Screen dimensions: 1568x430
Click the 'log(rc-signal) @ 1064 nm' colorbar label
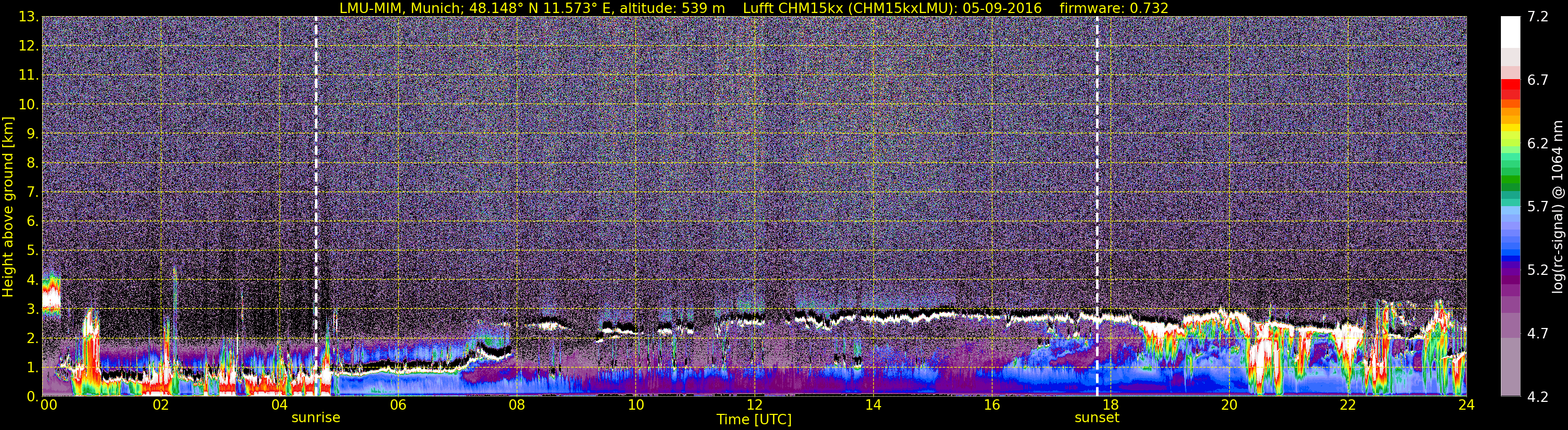(x=1557, y=207)
